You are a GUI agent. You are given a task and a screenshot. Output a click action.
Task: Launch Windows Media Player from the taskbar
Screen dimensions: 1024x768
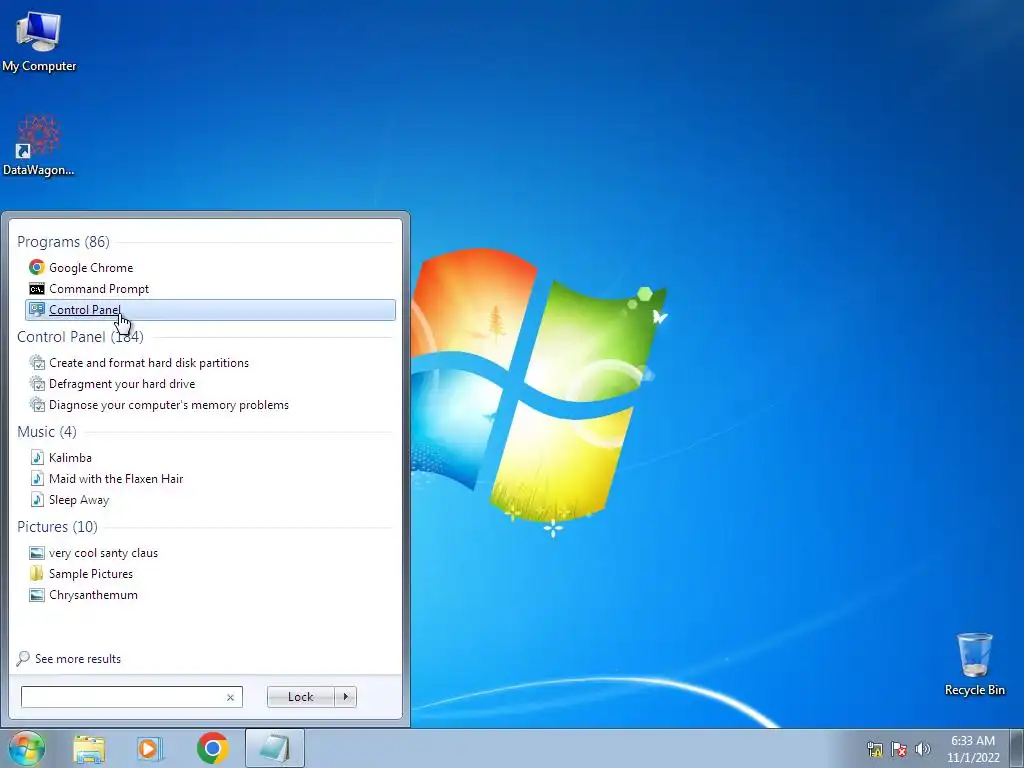(x=150, y=749)
